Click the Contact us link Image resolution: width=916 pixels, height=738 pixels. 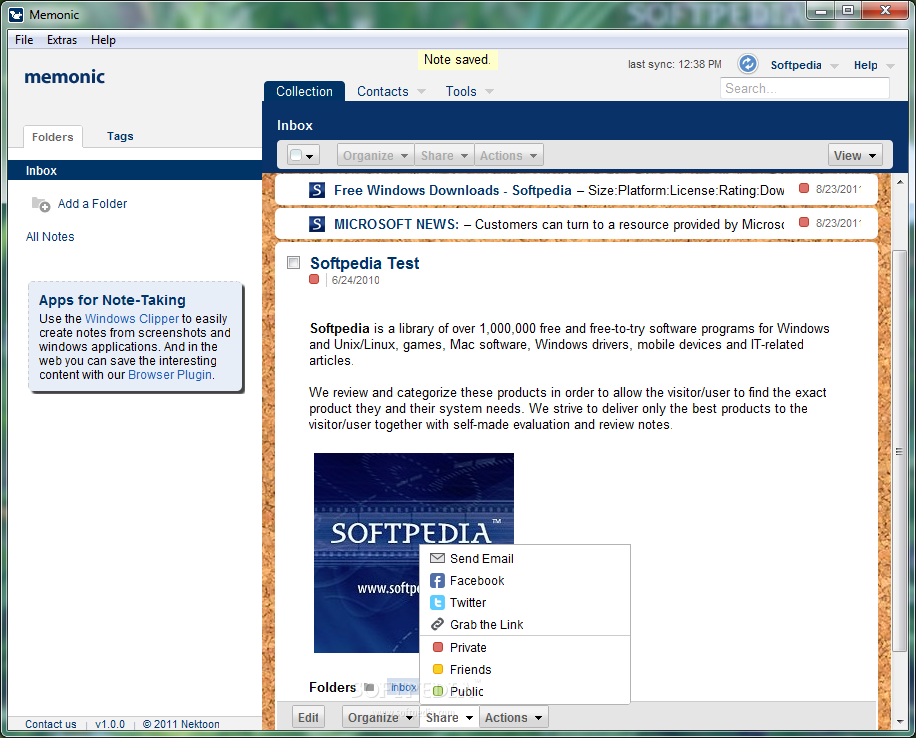pos(51,724)
